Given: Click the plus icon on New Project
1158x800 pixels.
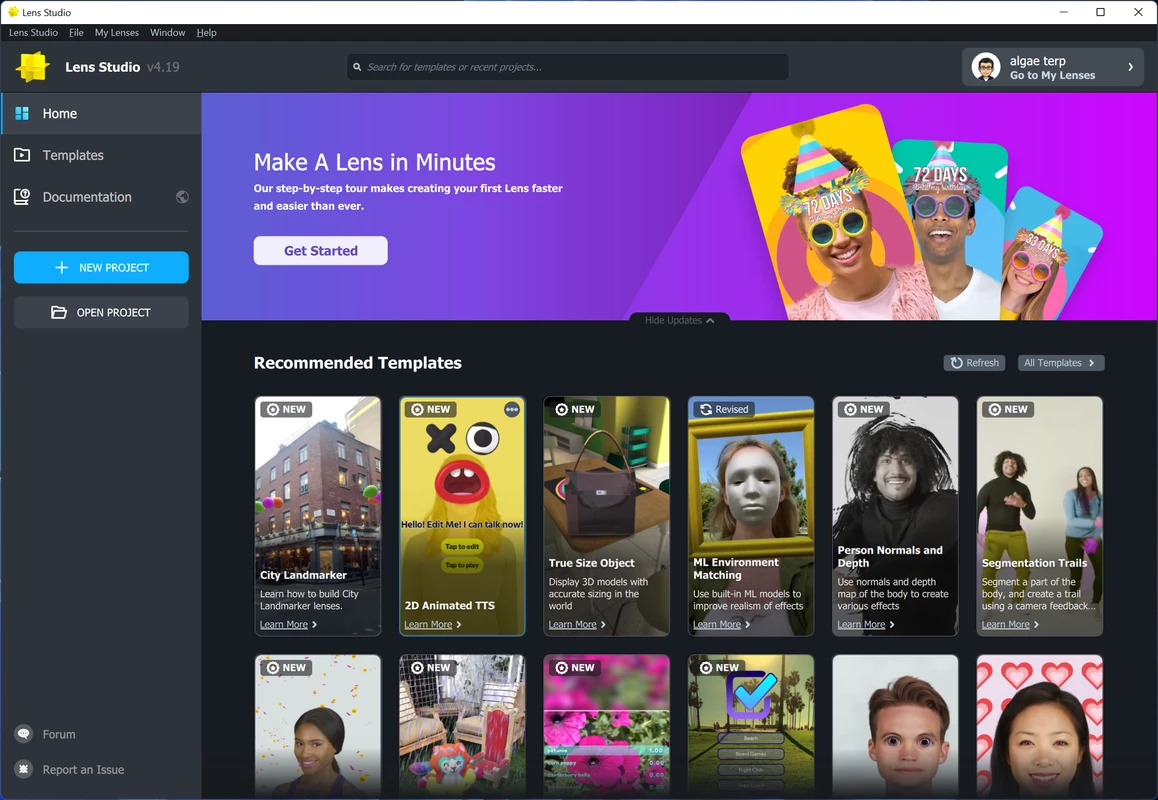Looking at the screenshot, I should [x=62, y=267].
